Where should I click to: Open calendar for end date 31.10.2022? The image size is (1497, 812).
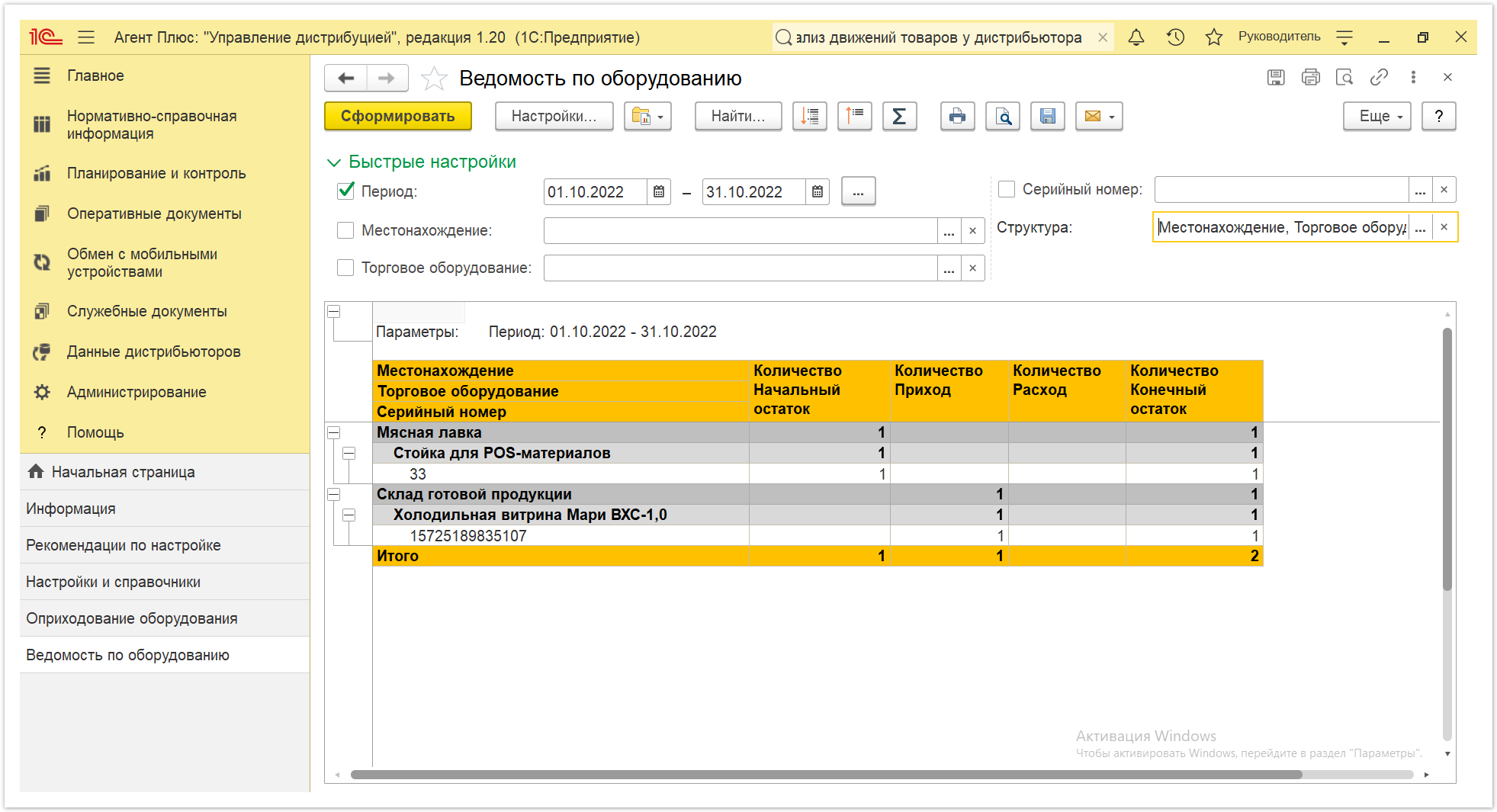coord(818,191)
